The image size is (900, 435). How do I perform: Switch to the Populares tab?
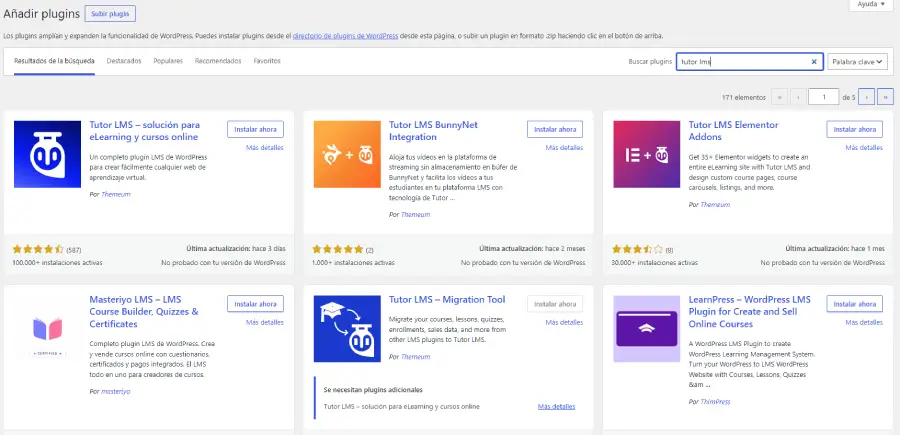click(x=168, y=61)
